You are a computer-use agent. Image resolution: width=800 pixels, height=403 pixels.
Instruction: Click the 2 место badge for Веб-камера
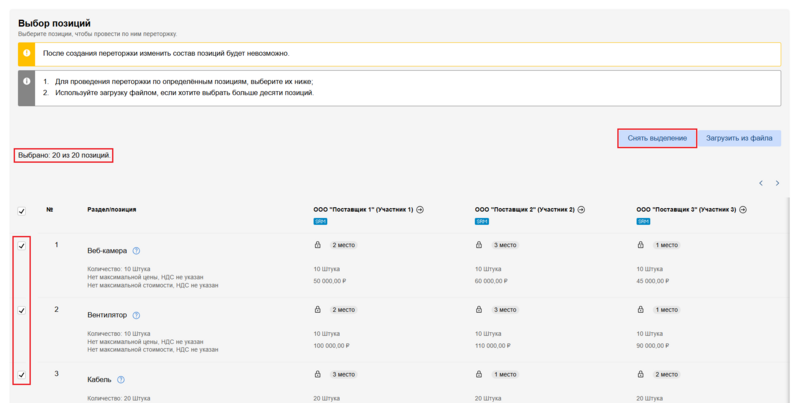pyautogui.click(x=343, y=245)
